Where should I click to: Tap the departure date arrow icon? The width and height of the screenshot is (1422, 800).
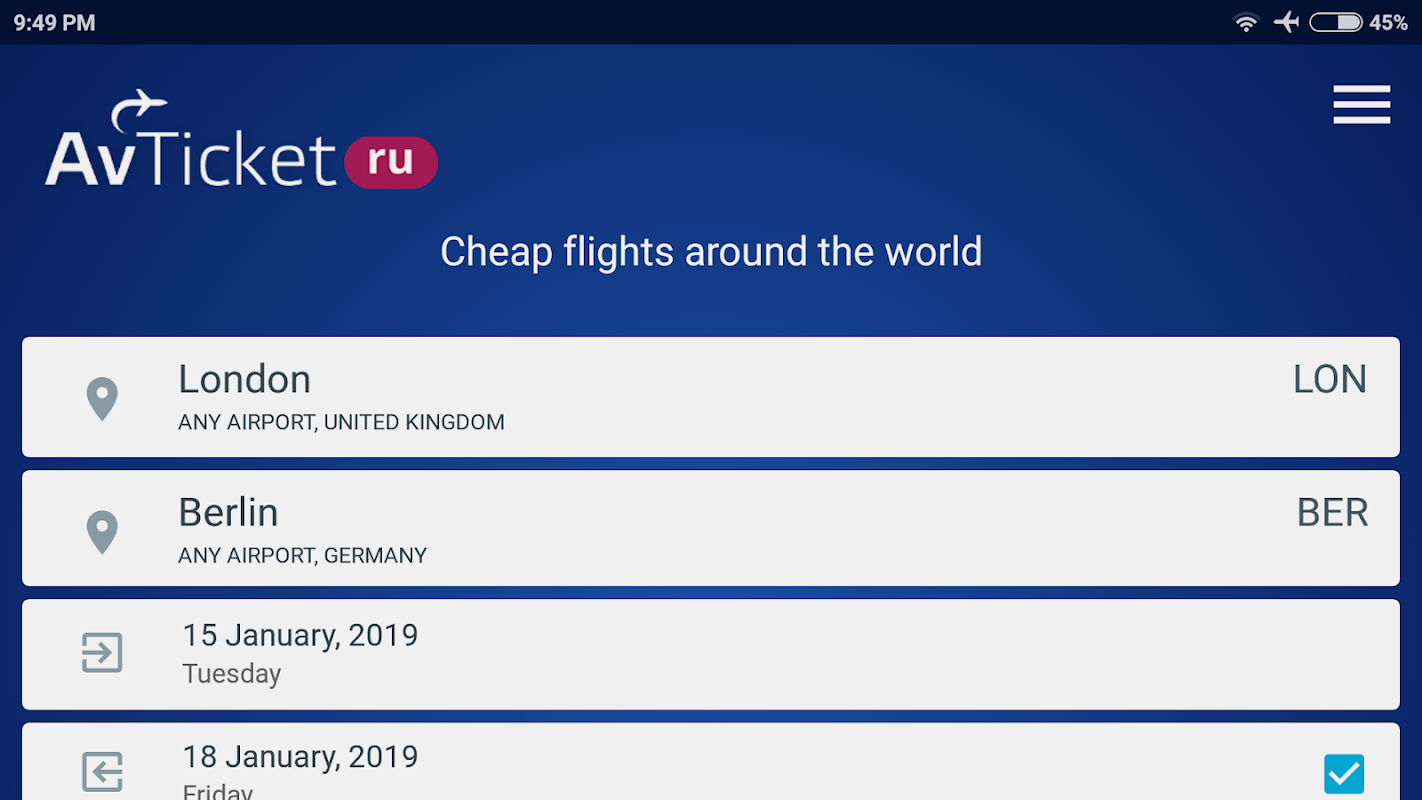[102, 653]
